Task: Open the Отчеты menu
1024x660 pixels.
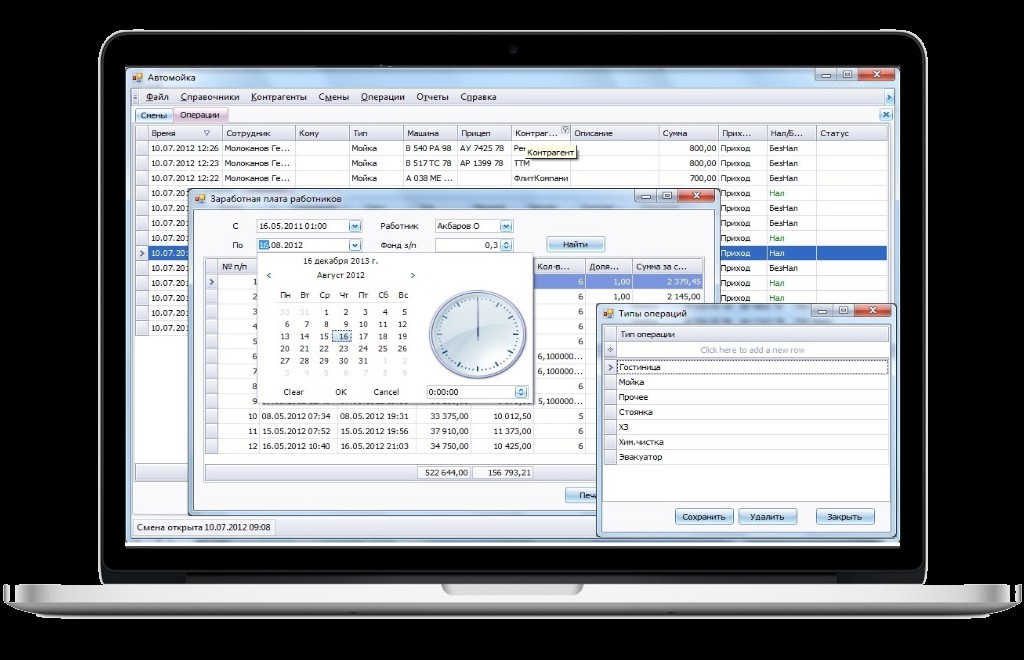Action: coord(432,97)
